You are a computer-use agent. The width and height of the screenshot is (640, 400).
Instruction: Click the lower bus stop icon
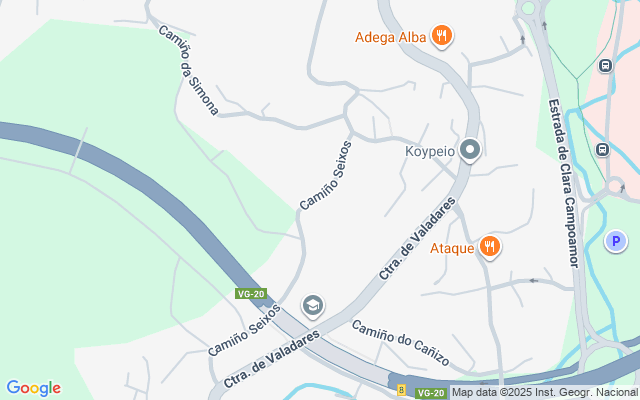click(602, 149)
